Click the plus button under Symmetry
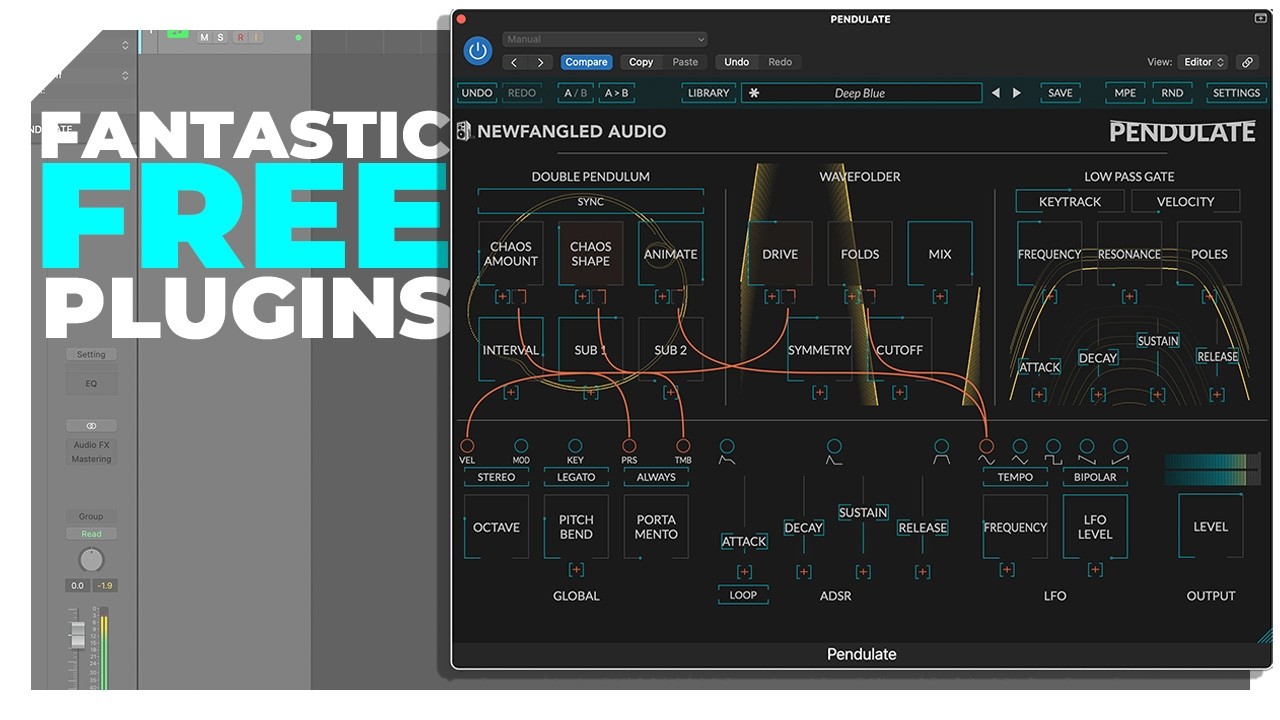Viewport: 1280px width, 720px height. click(x=820, y=392)
